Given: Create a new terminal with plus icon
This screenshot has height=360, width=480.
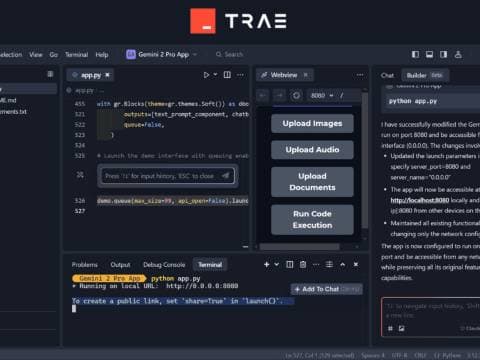Looking at the screenshot, I should (x=267, y=264).
